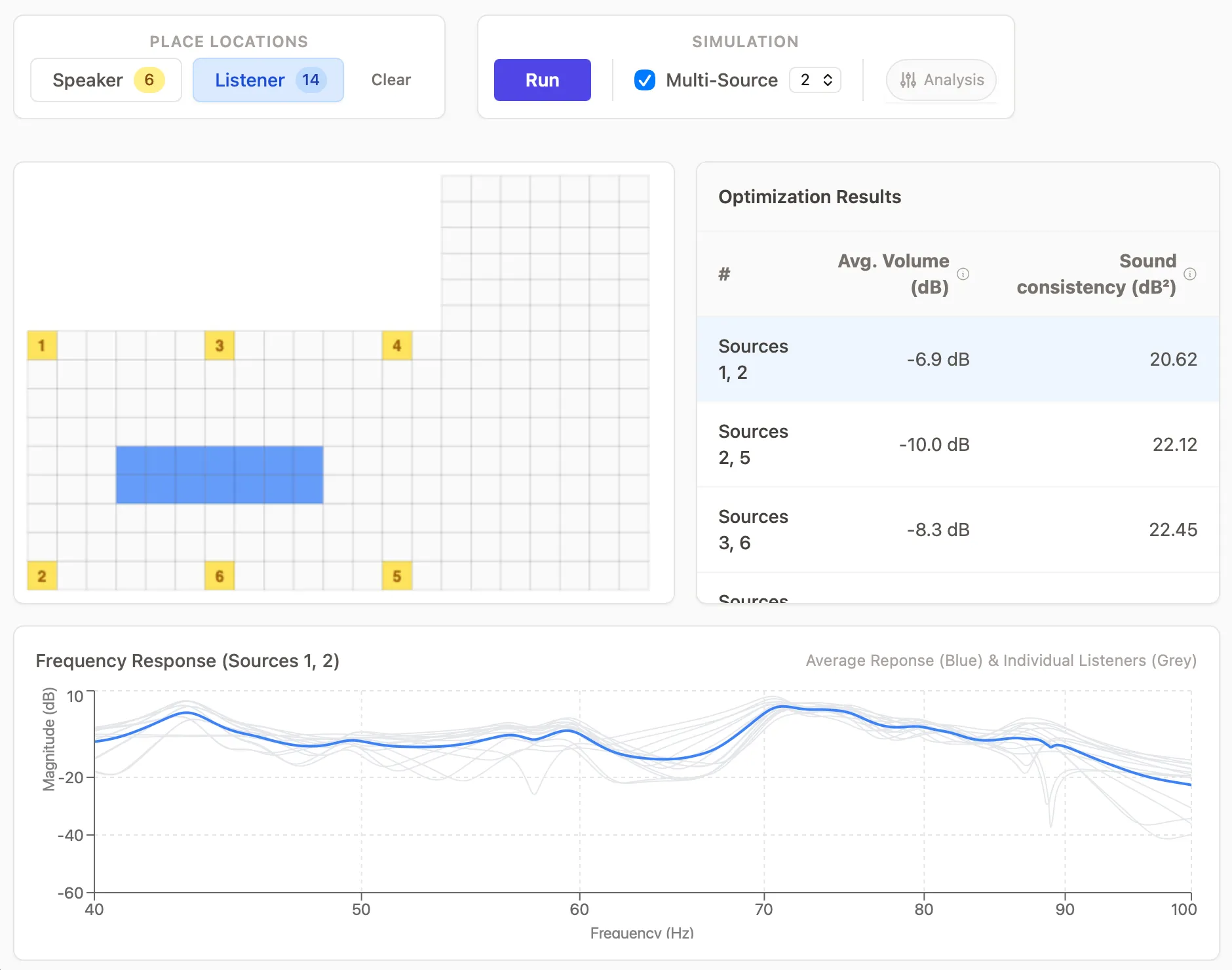
Task: Select the Sources 3, 6 result row
Action: (x=957, y=530)
